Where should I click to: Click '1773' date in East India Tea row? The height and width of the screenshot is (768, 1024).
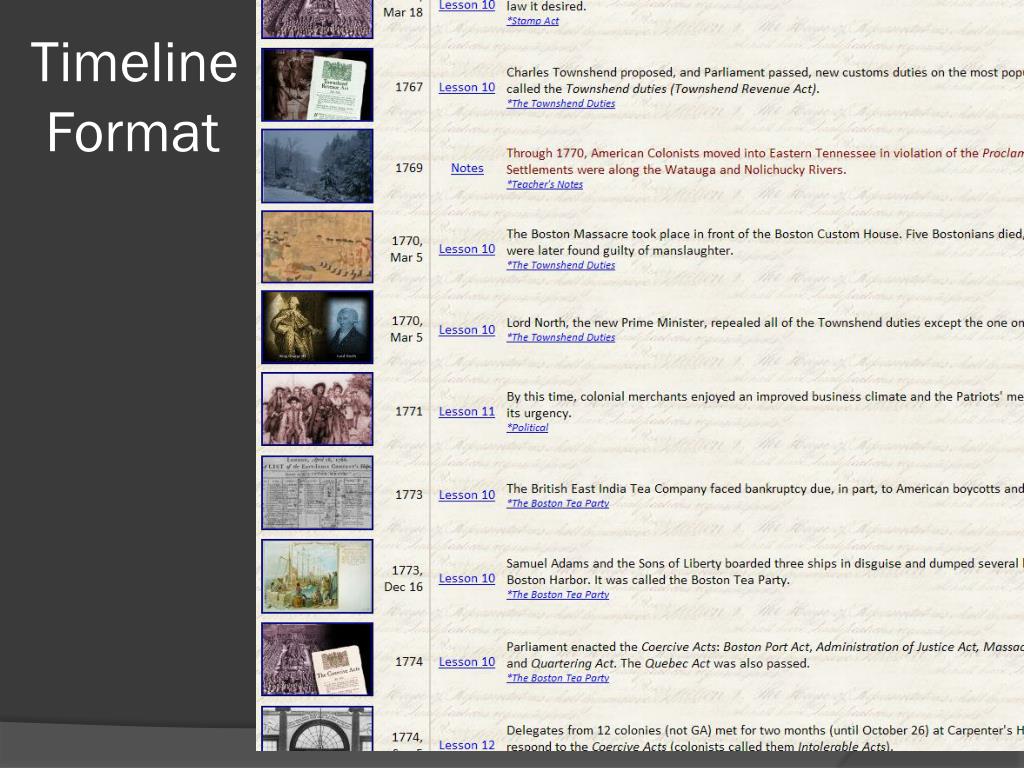click(x=409, y=495)
